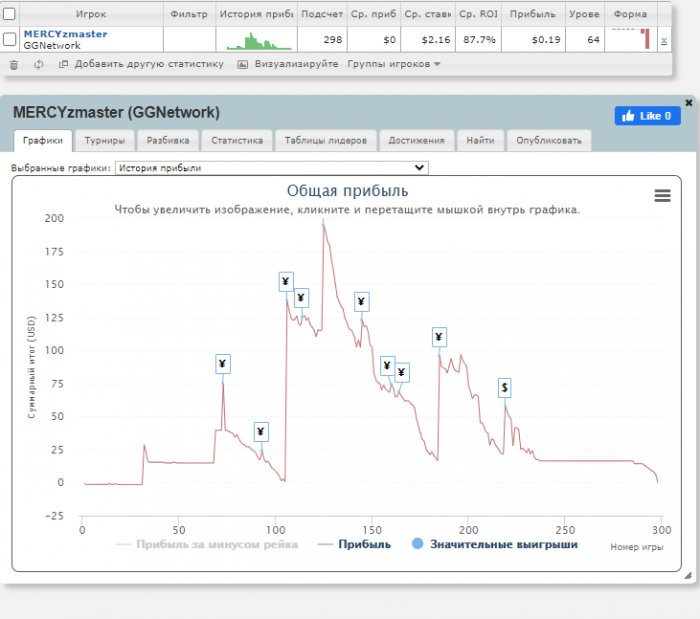Click 'Добавить другую статистику' link
Screen dimensions: 700x619
point(140,64)
